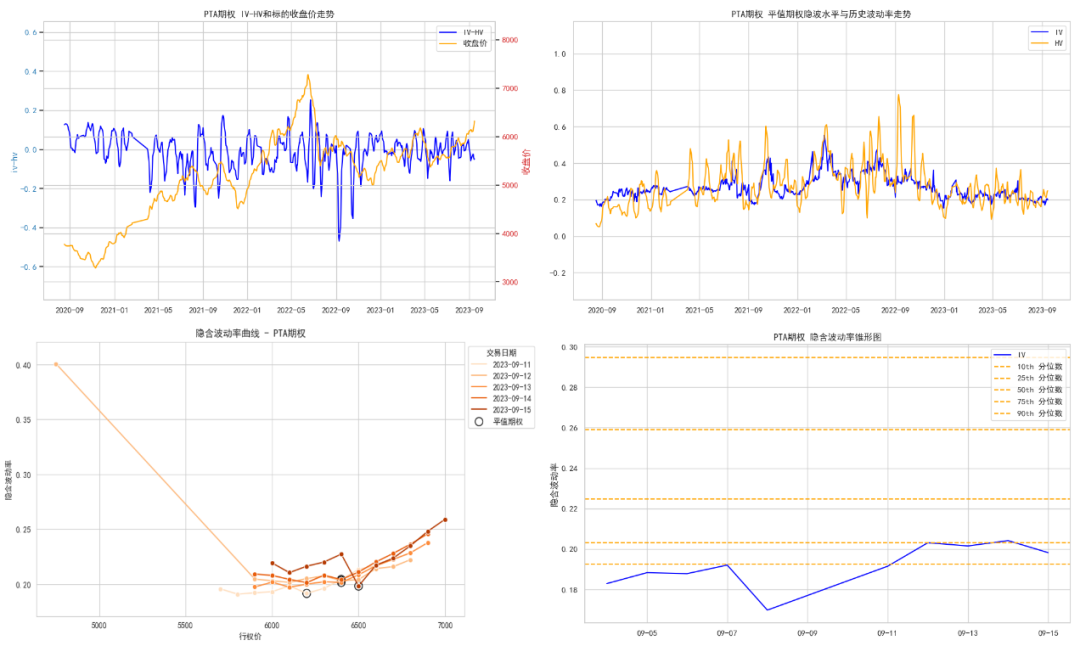Click the orange line swatch next to 'HV'
Viewport: 1080px width, 646px height.
(x=1039, y=43)
